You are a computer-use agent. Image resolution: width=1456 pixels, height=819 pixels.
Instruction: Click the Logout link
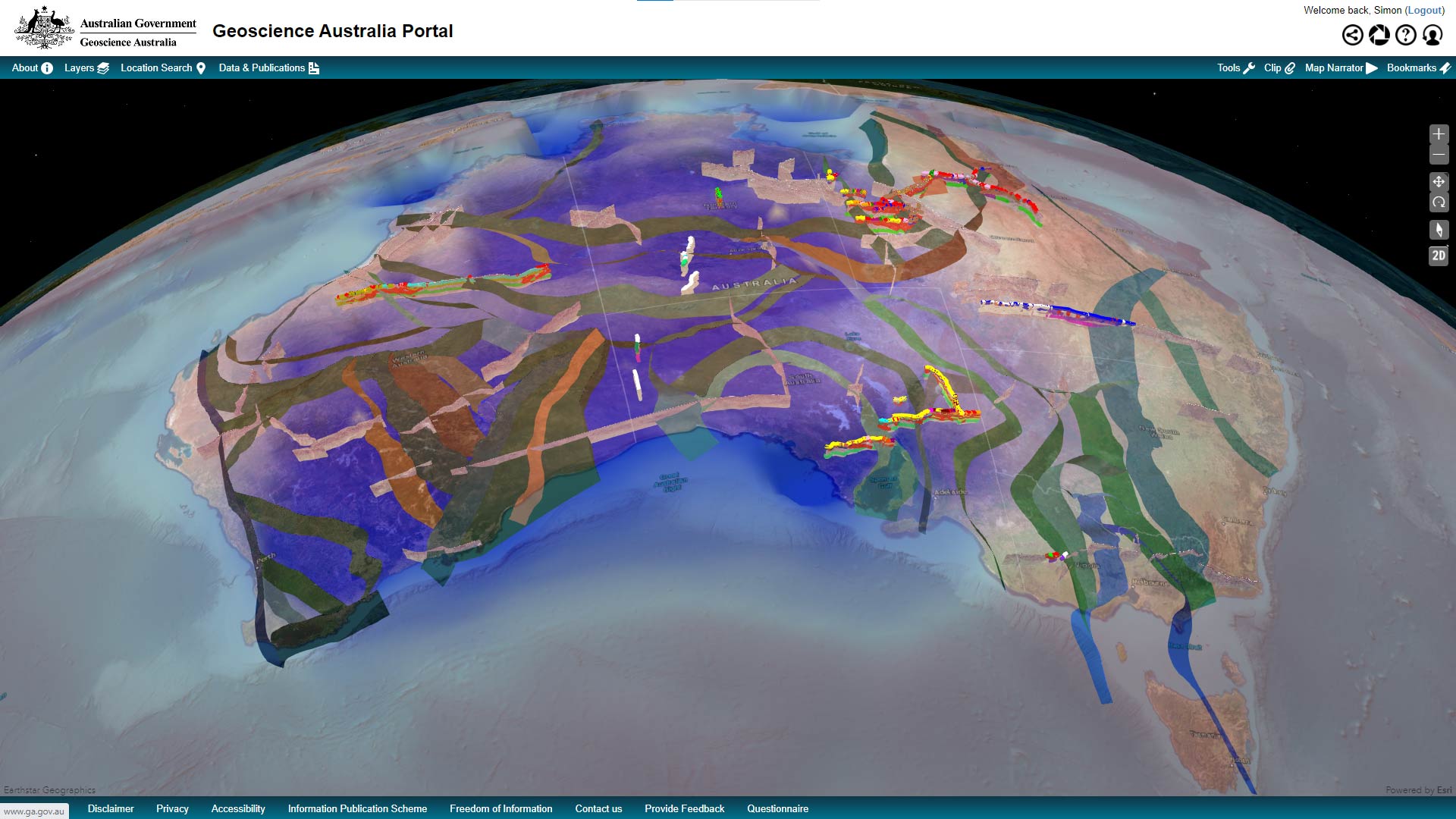1424,11
